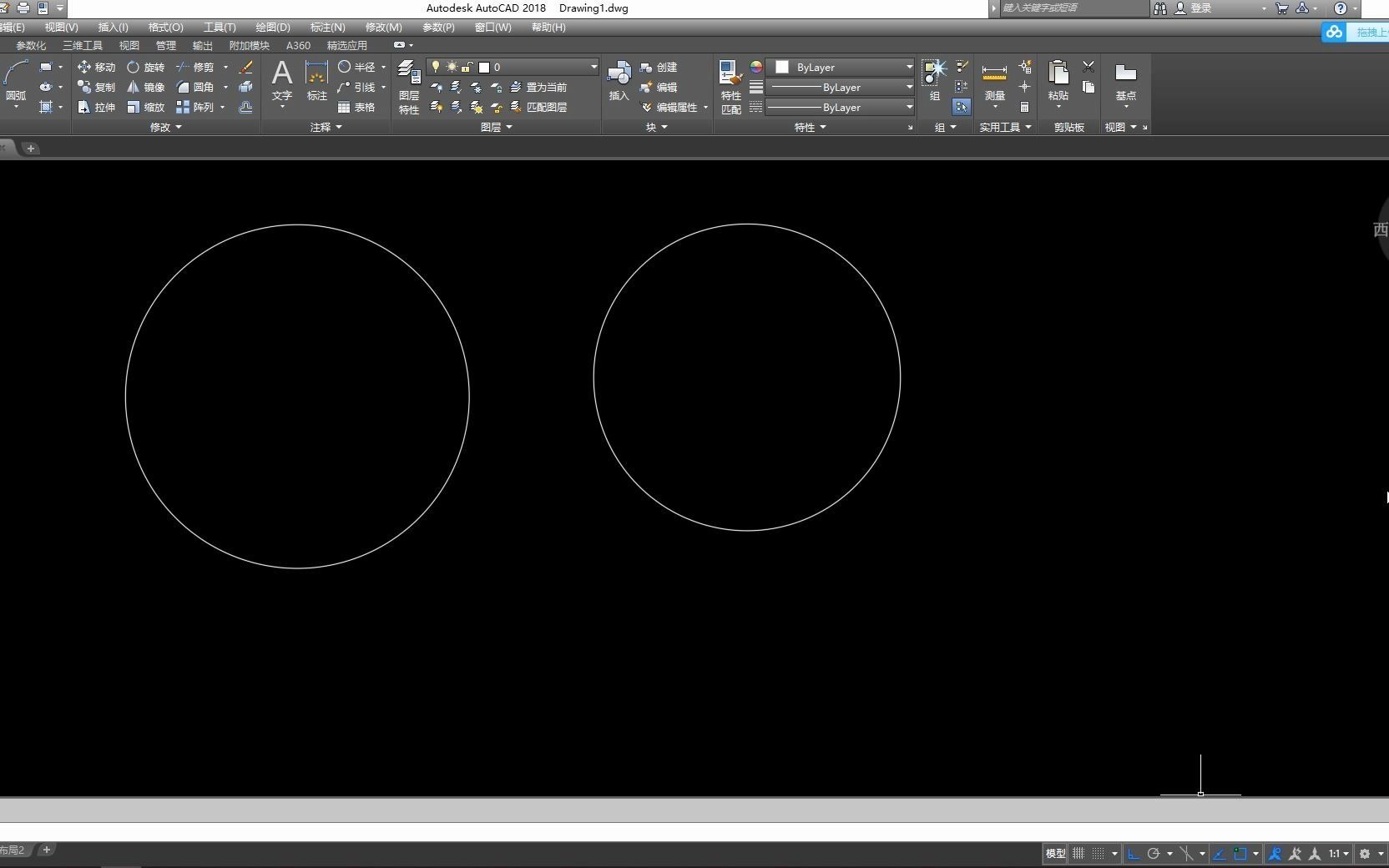
Task: Click the 基点 (Base point) view icon
Action: 1125,82
